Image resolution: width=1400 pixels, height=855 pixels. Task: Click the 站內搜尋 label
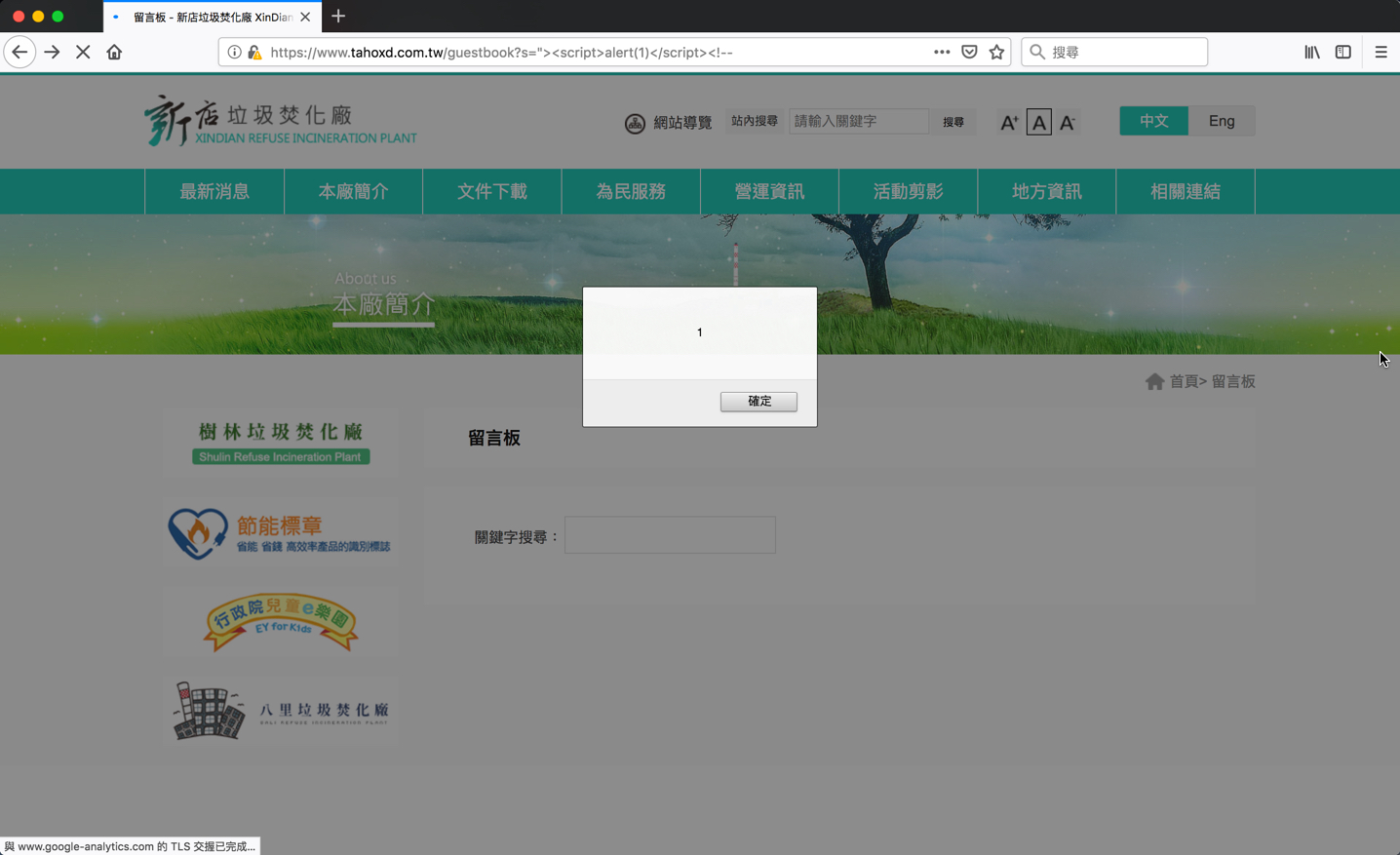pos(755,121)
